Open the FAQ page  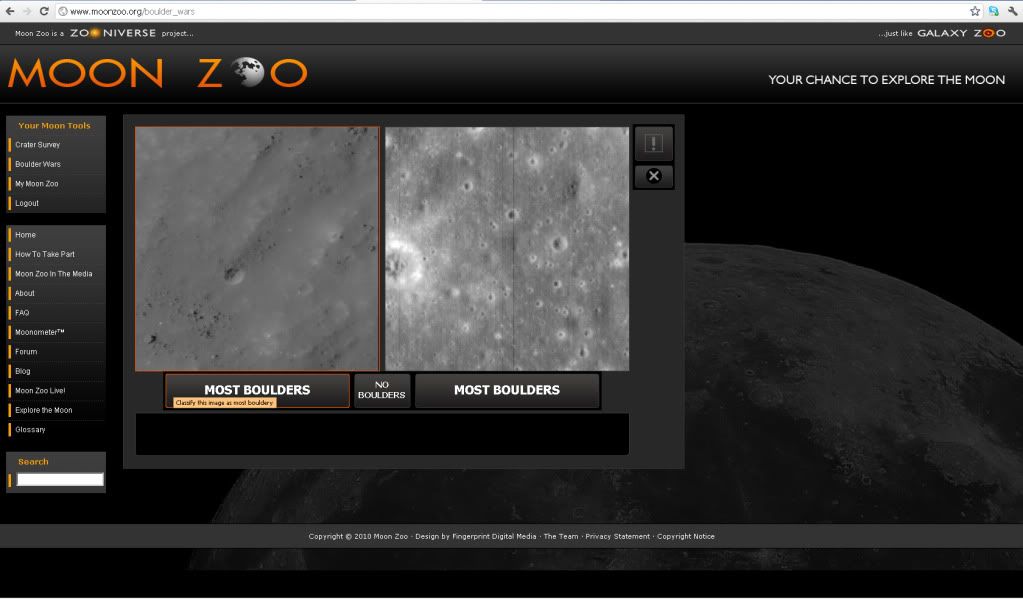(x=22, y=313)
